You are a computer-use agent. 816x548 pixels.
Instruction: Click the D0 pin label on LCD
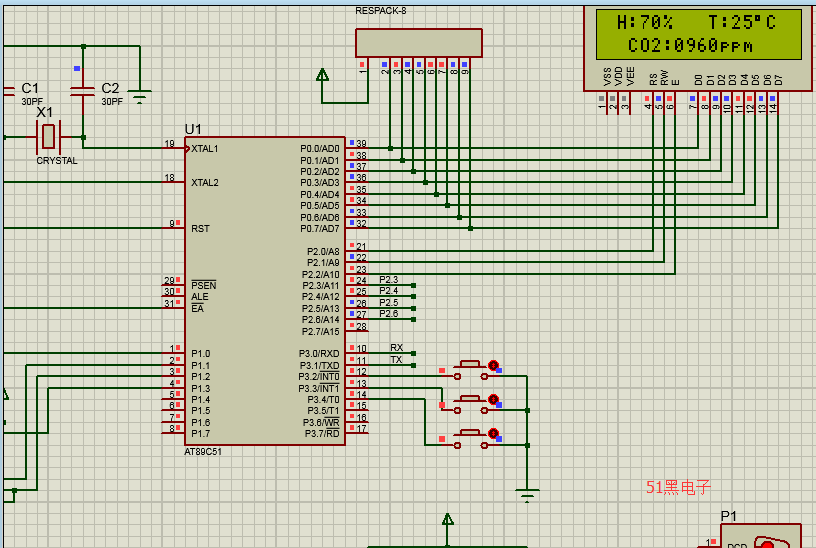[698, 80]
